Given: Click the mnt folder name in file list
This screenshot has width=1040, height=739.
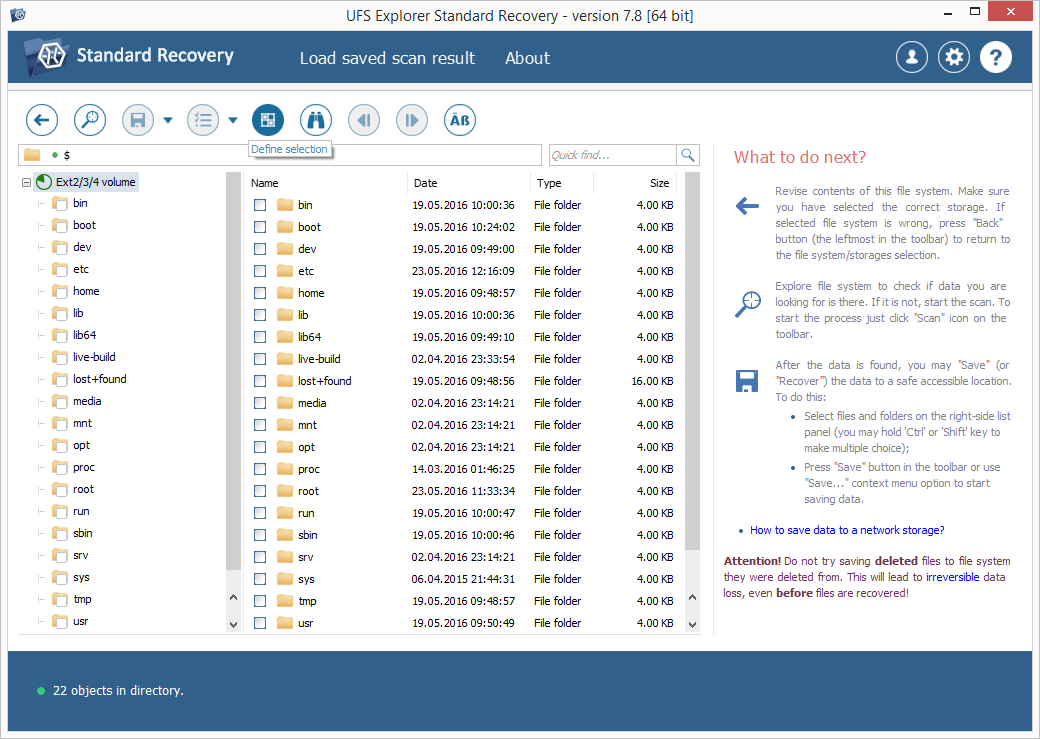Looking at the screenshot, I should 307,425.
